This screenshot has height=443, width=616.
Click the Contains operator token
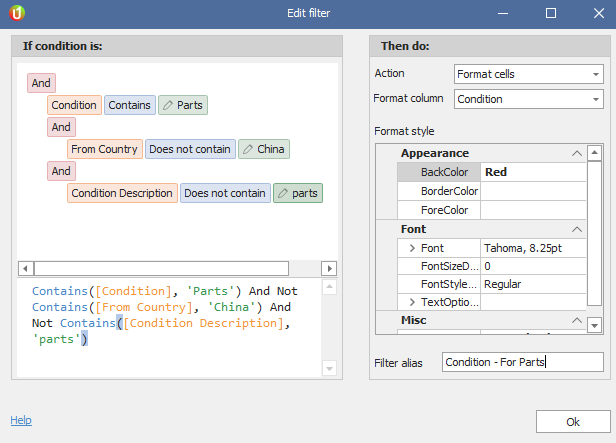tap(130, 105)
